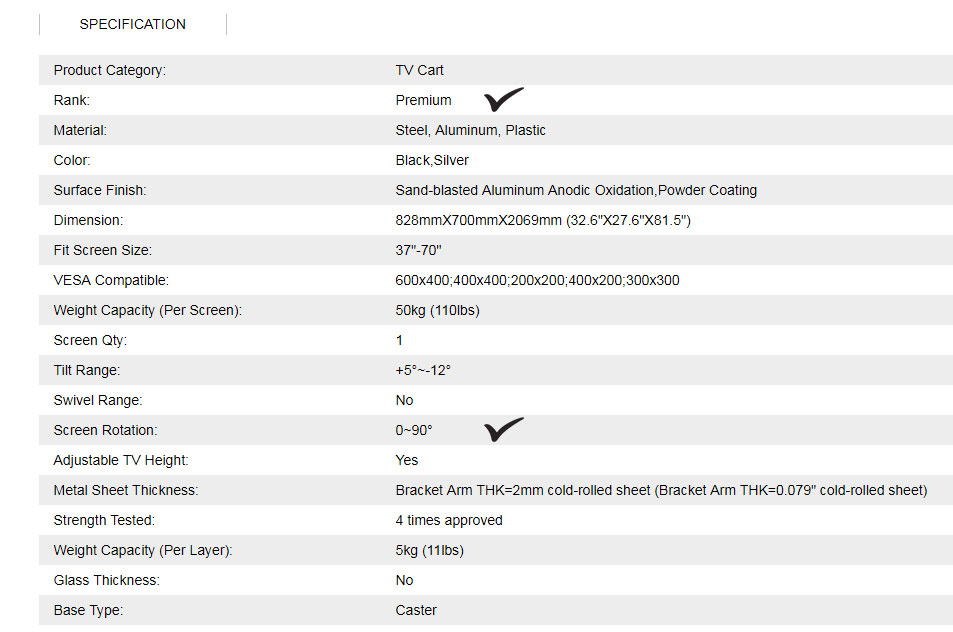
Task: Select the Product Category label
Action: pos(110,70)
